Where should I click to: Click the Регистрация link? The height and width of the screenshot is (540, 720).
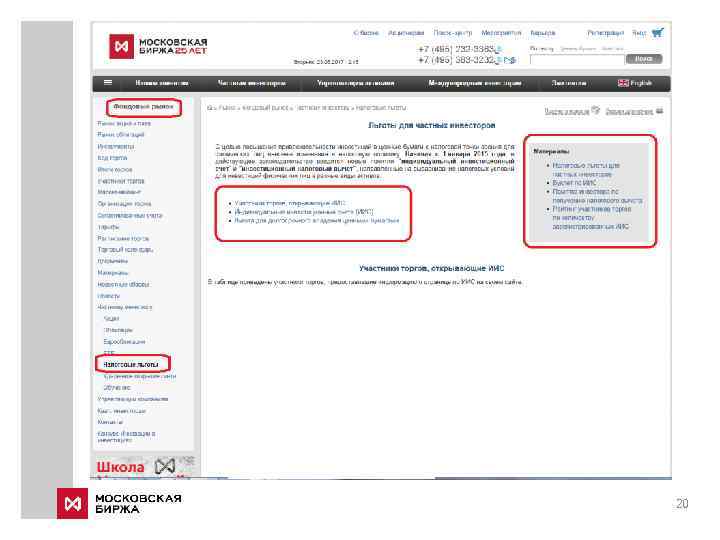606,33
